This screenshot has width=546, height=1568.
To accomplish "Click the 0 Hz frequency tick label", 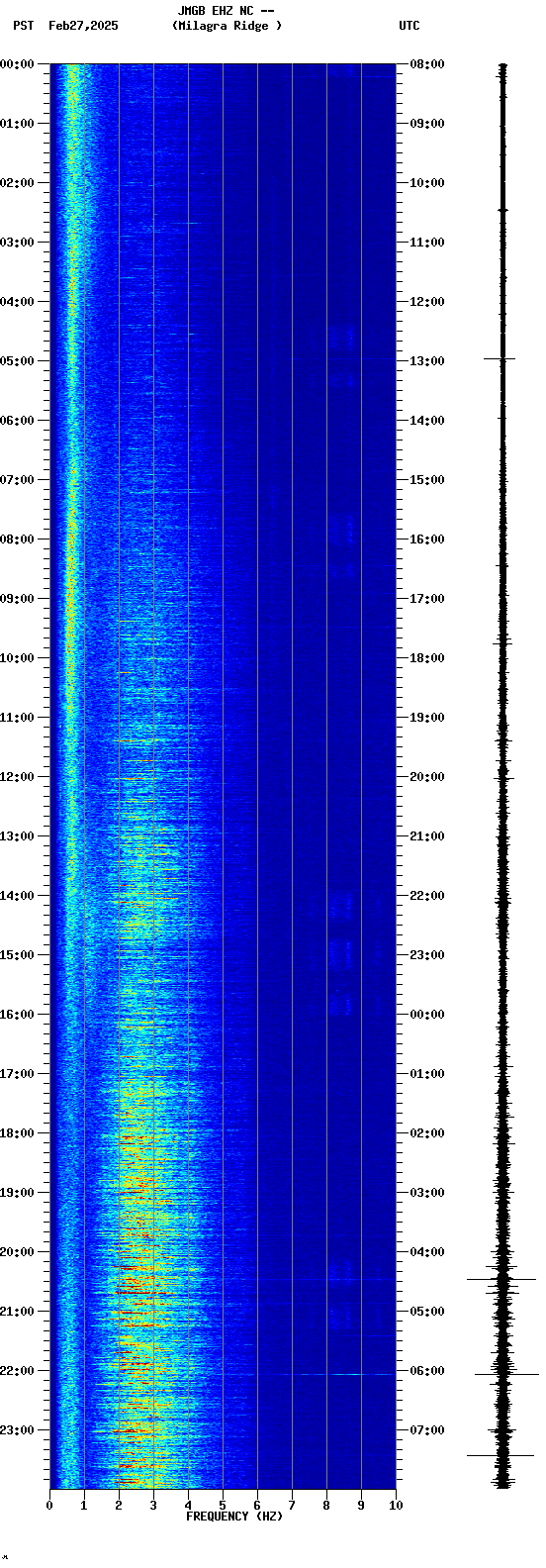I will 49,1506.
